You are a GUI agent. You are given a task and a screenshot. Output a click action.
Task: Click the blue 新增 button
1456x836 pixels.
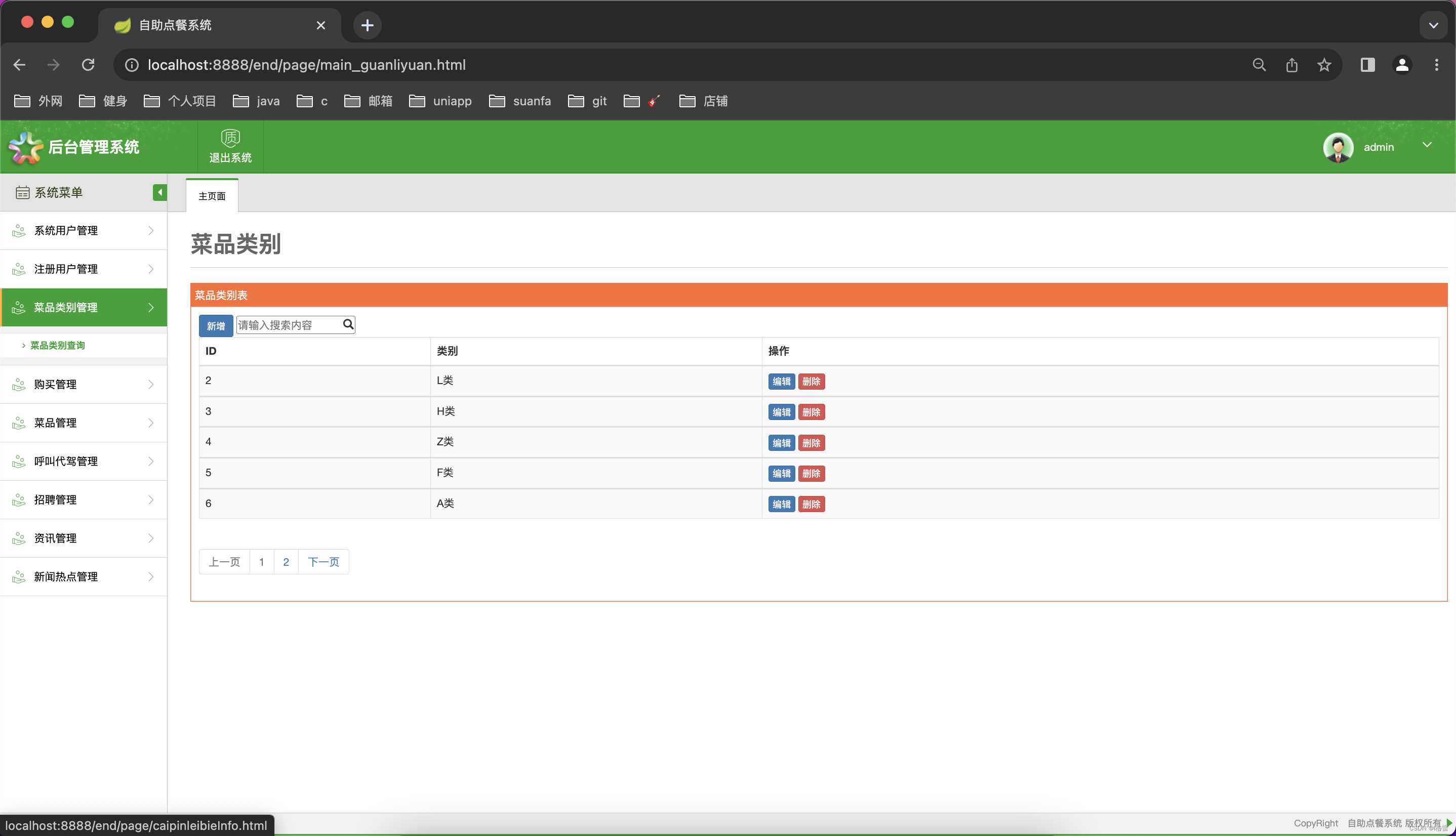[x=215, y=325]
